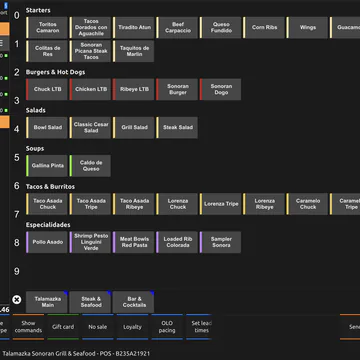
Task: Open Bar & Cocktails menu tab
Action: [x=134, y=302]
